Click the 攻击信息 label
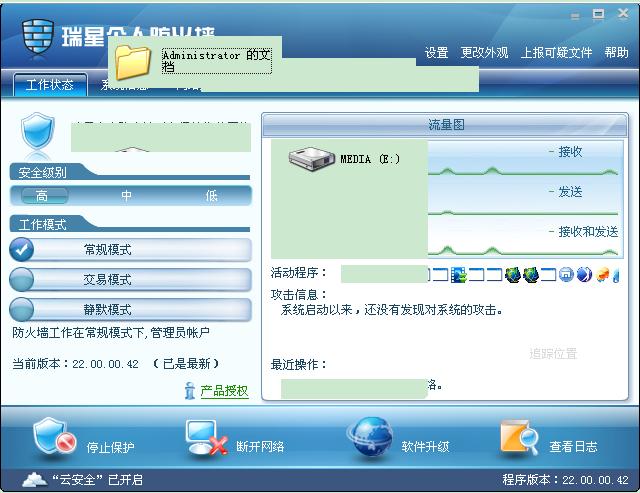Screen dimensions: 640x493 [299, 295]
